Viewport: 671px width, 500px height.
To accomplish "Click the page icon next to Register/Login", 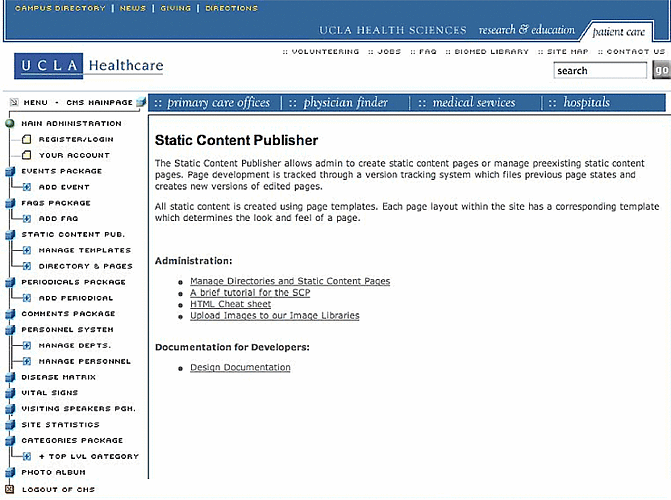I will click(x=27, y=139).
